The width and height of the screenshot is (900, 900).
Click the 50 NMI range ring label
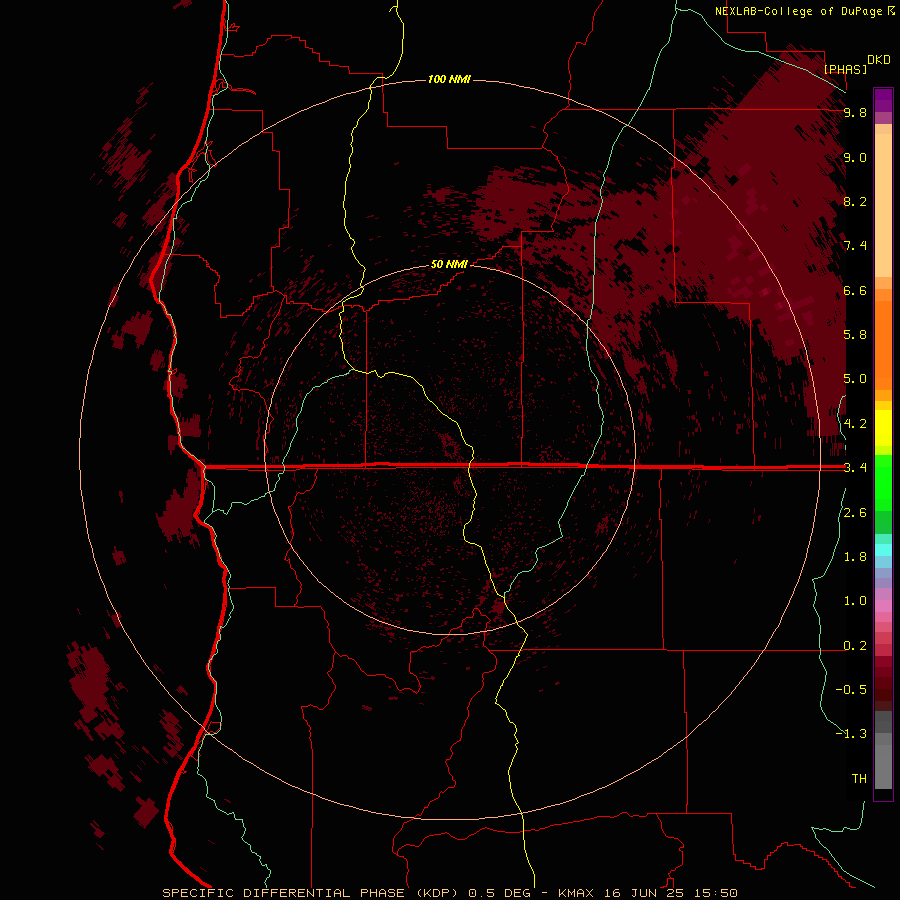tap(449, 264)
